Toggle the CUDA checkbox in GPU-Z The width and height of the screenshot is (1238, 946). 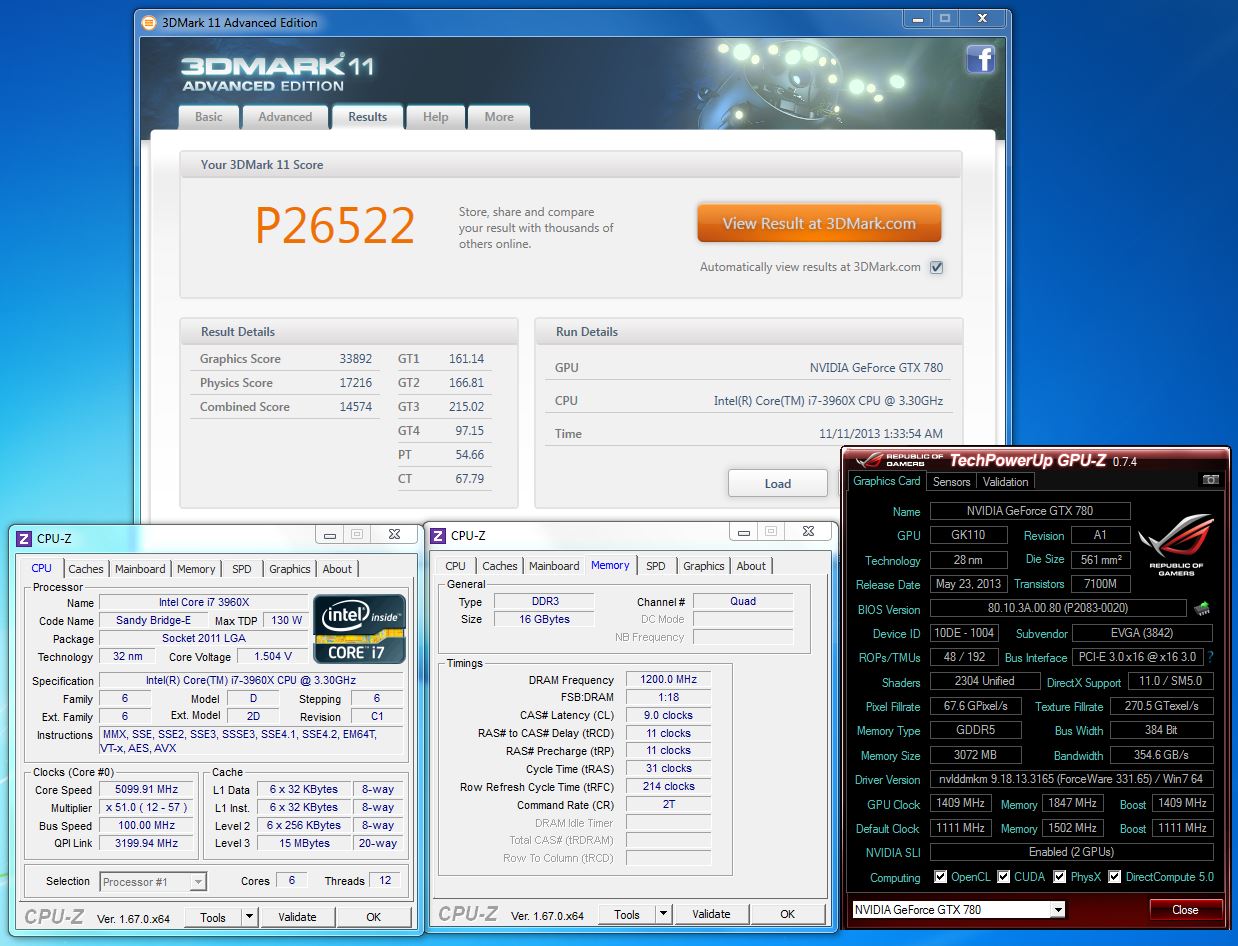[1003, 877]
